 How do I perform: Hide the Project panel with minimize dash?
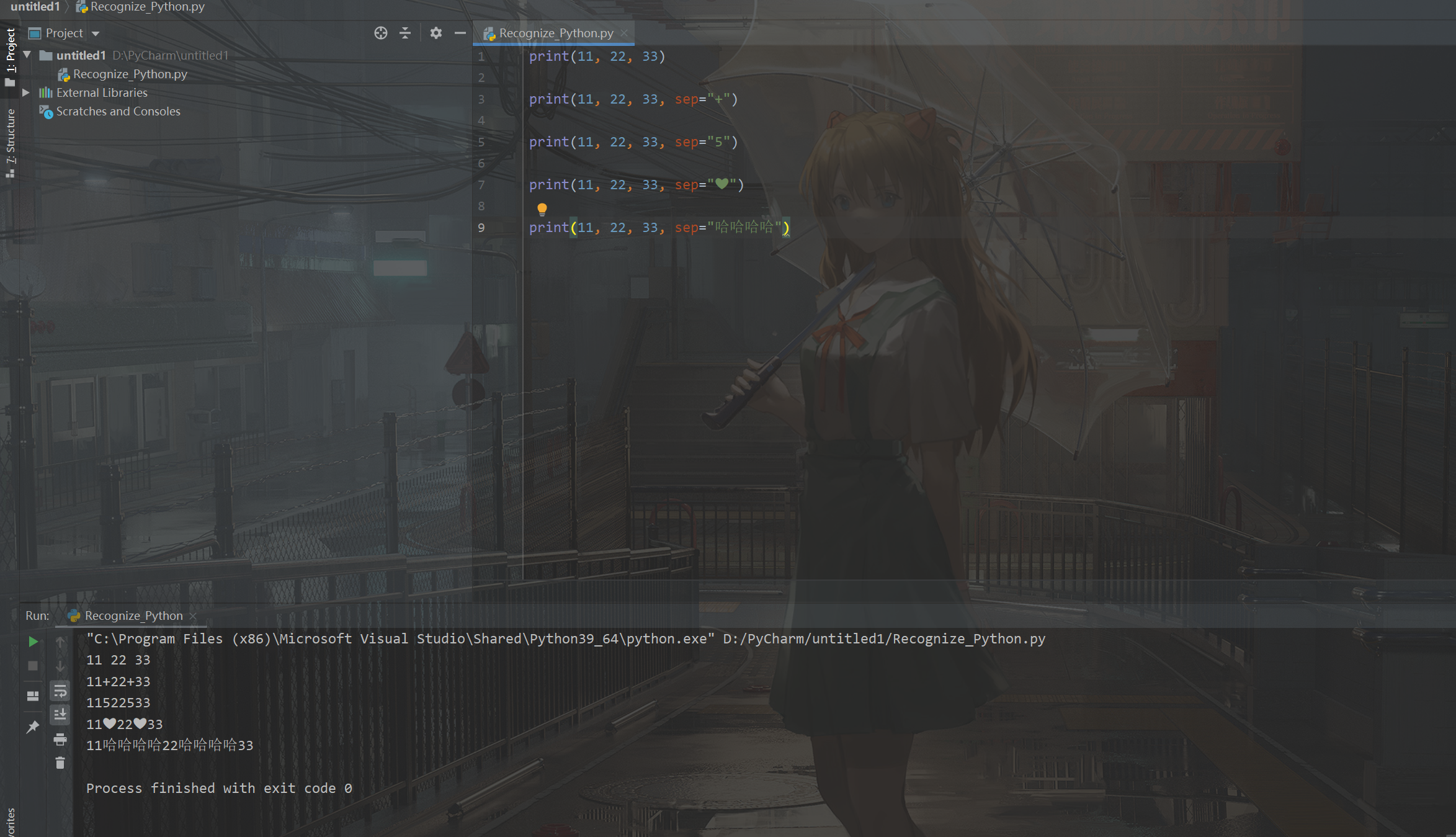click(460, 34)
